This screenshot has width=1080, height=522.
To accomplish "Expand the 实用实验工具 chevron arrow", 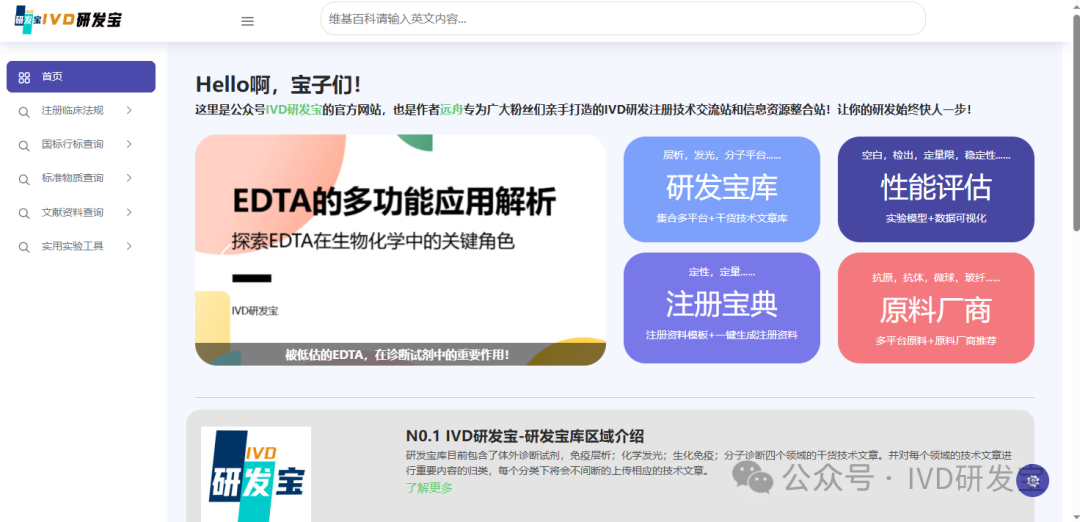I will [x=129, y=247].
